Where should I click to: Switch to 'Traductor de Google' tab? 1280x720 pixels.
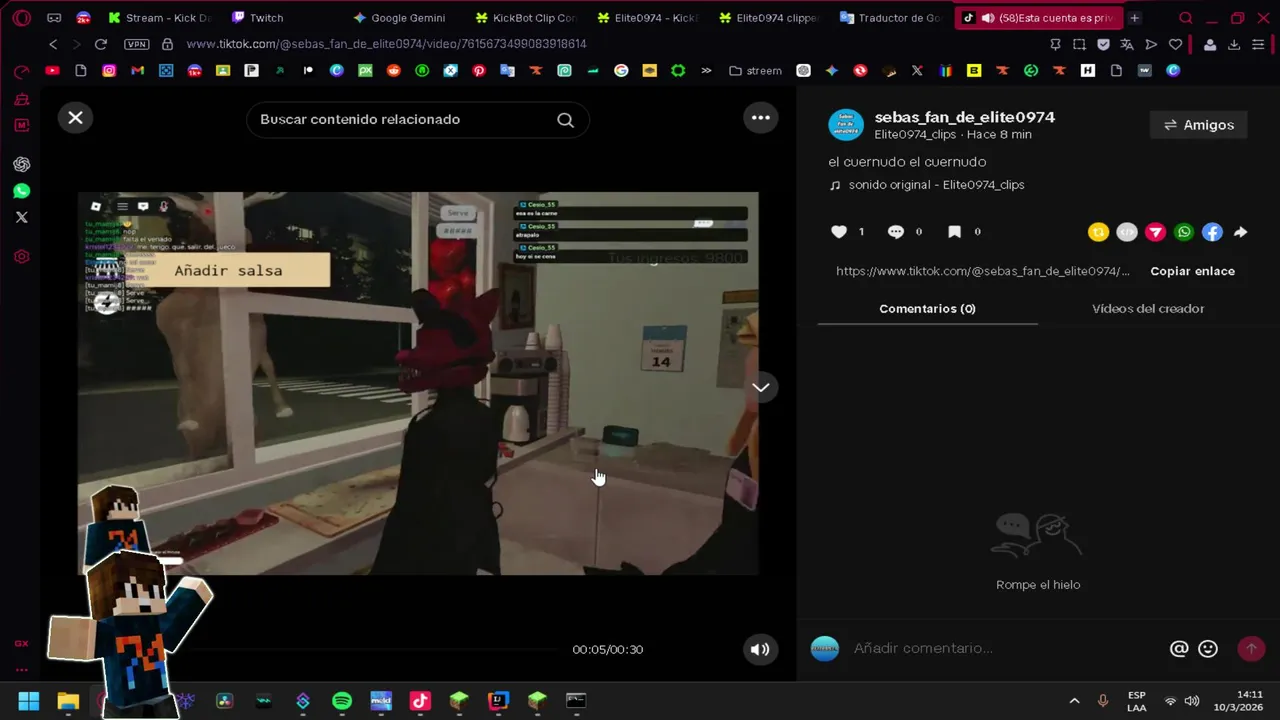point(892,18)
